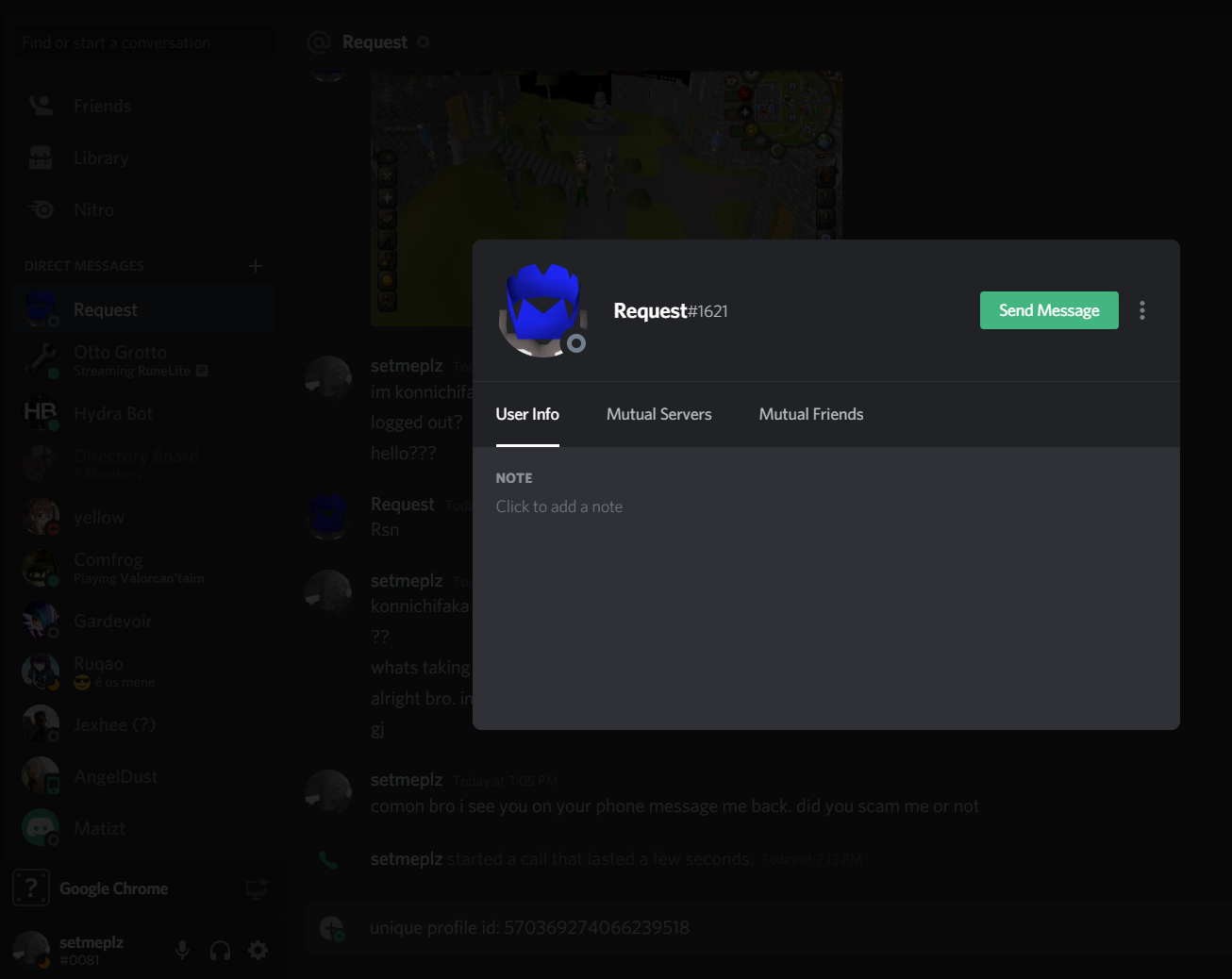Click the Nitro icon

click(x=41, y=209)
